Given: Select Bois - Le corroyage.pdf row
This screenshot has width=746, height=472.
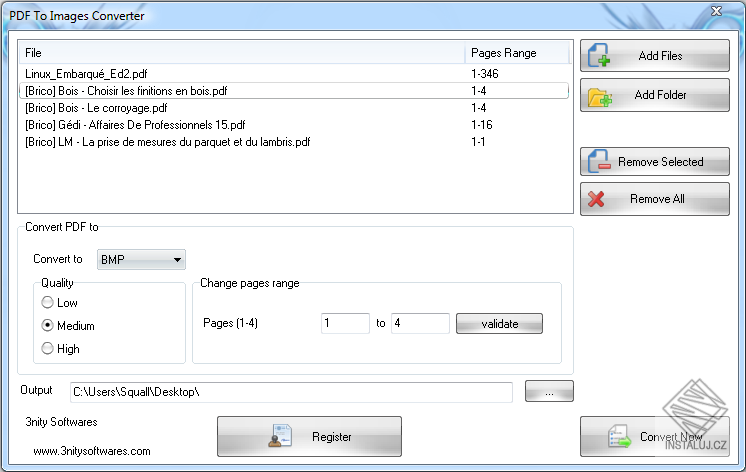Looking at the screenshot, I should point(294,108).
